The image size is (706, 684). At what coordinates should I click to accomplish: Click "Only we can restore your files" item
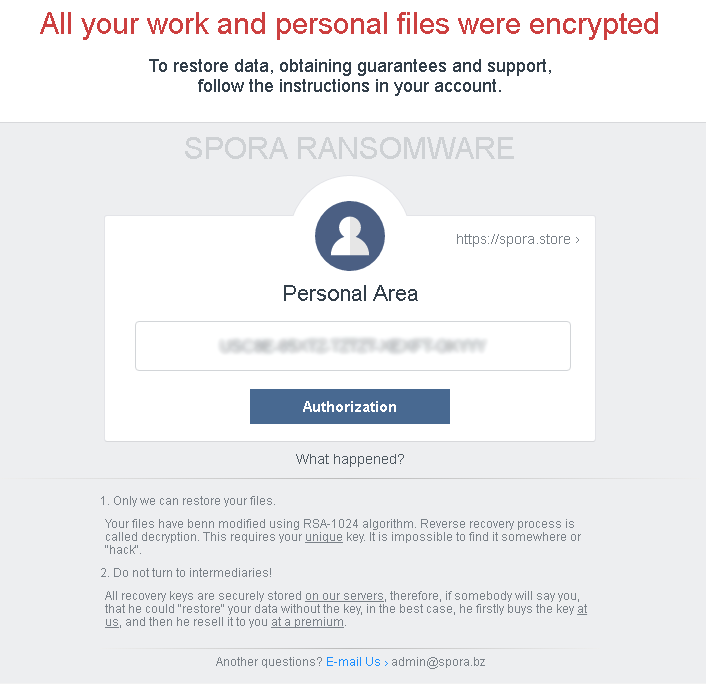tap(194, 501)
